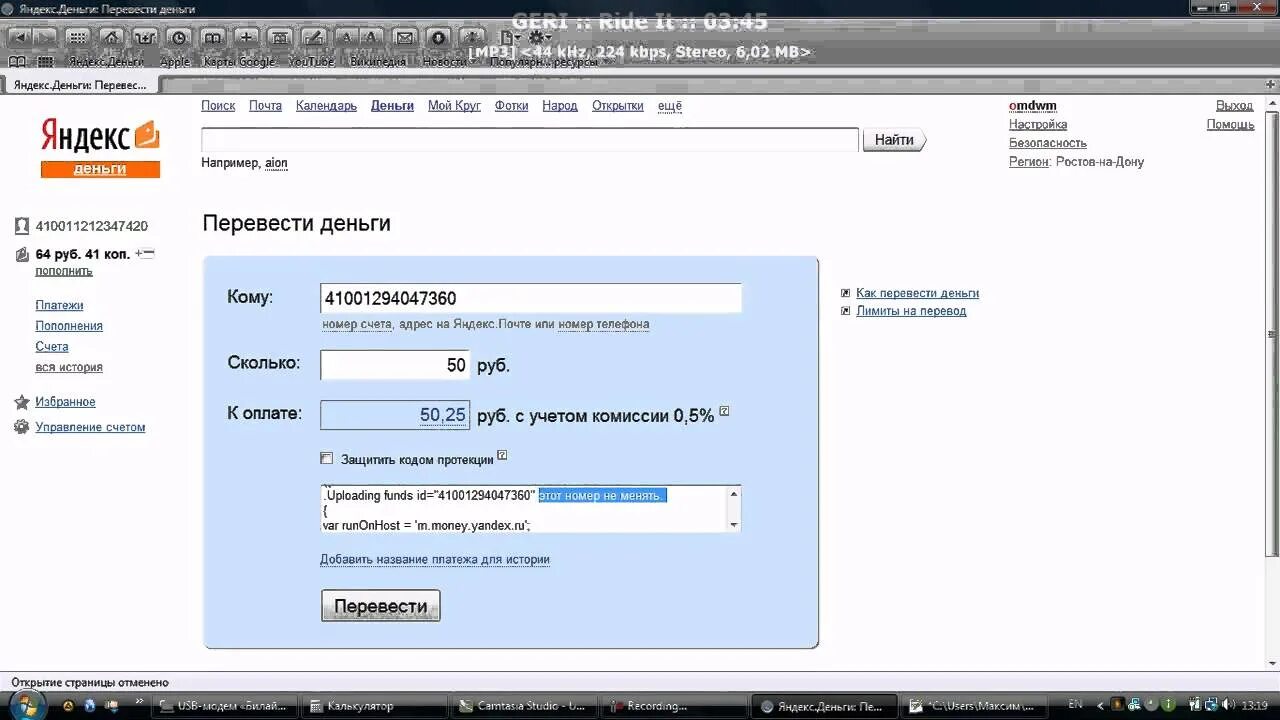Switch to Camtasia Studio taskbar button

coord(521,706)
